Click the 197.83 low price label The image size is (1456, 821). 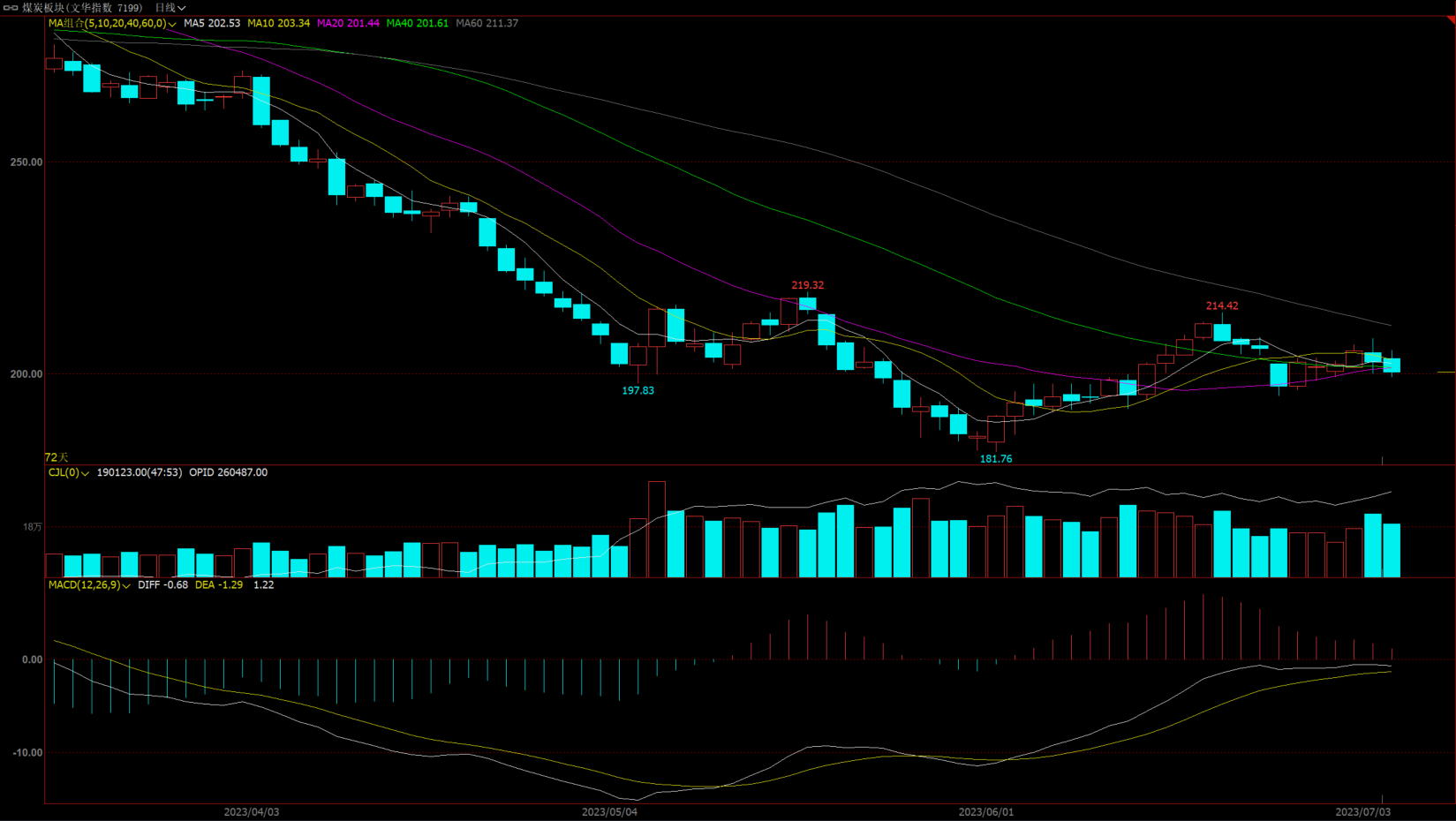(638, 391)
